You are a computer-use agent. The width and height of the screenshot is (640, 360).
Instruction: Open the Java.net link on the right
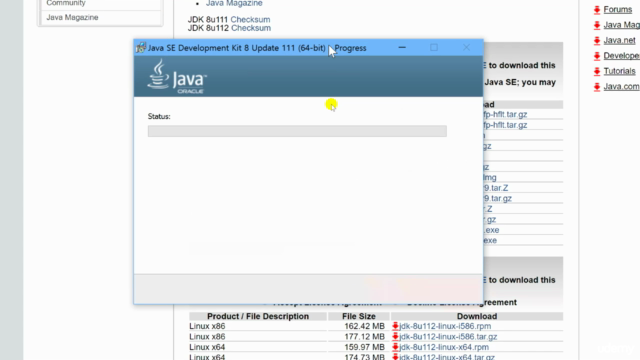(x=619, y=40)
